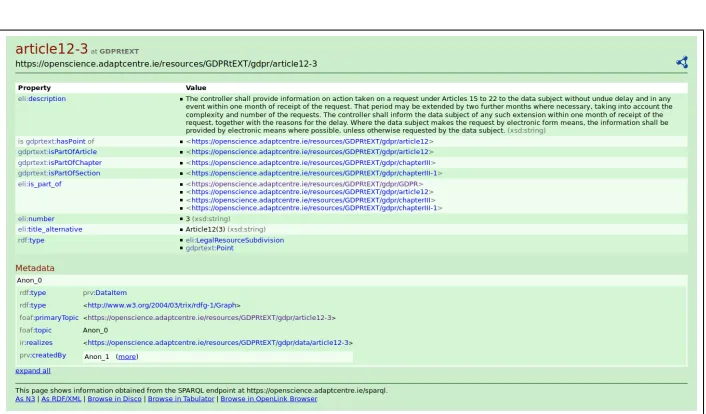This screenshot has height=414, width=706.
Task: Expand Anon_1 with the more link
Action: click(x=127, y=357)
